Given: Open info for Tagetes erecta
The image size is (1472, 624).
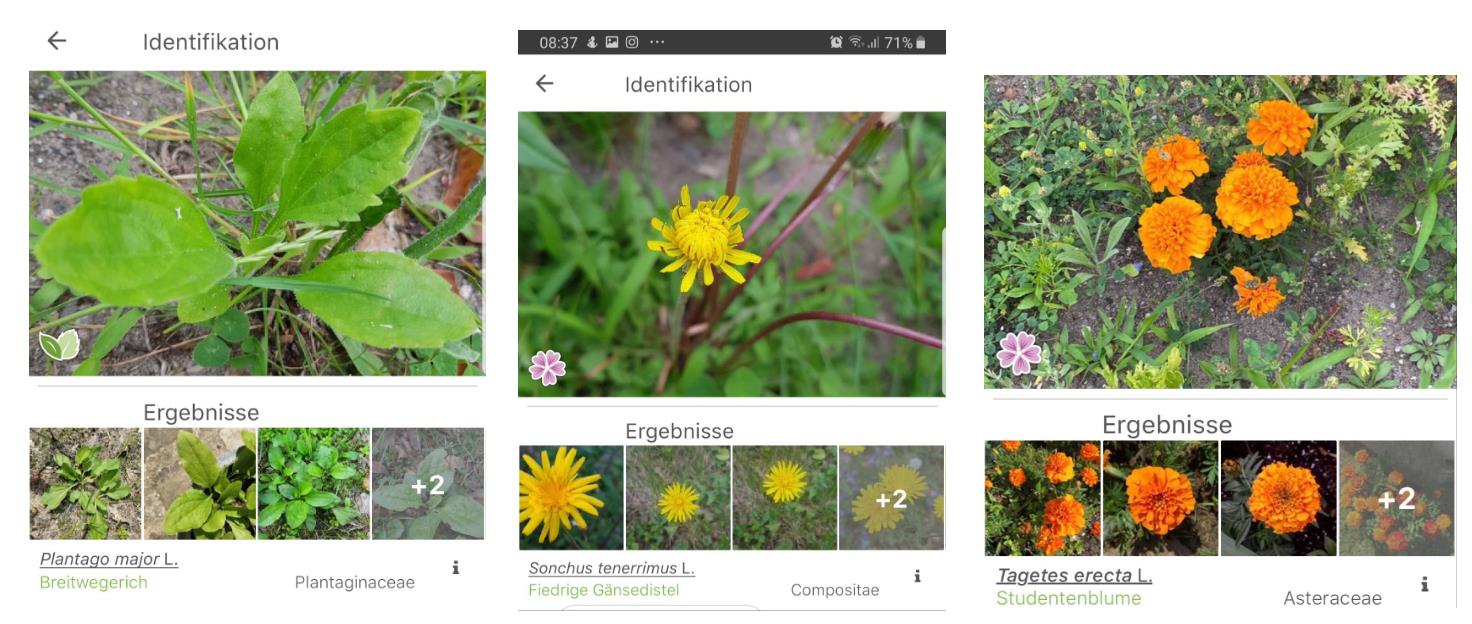Looking at the screenshot, I should click(1424, 584).
